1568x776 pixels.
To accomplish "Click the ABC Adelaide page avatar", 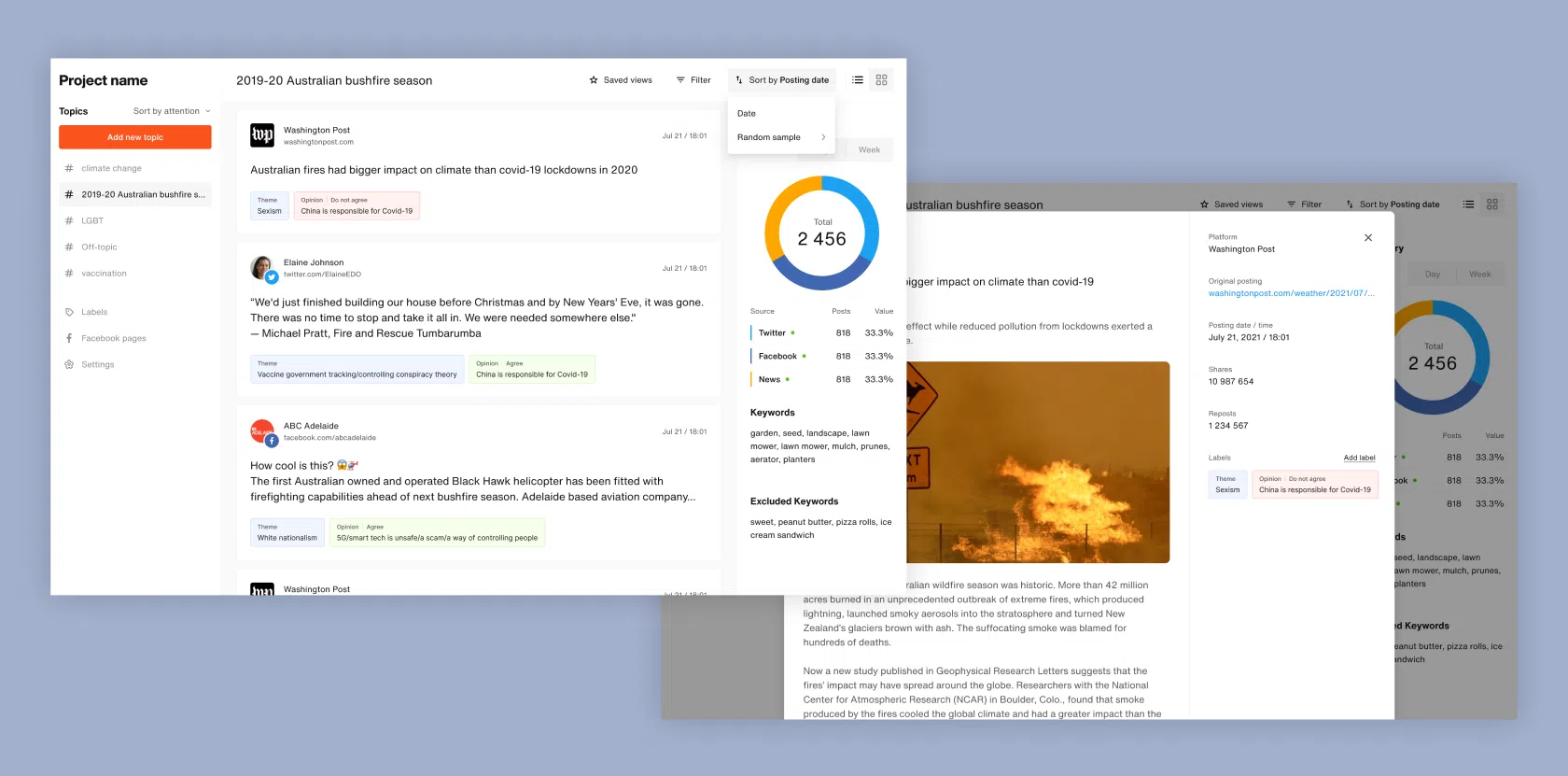I will pyautogui.click(x=262, y=431).
